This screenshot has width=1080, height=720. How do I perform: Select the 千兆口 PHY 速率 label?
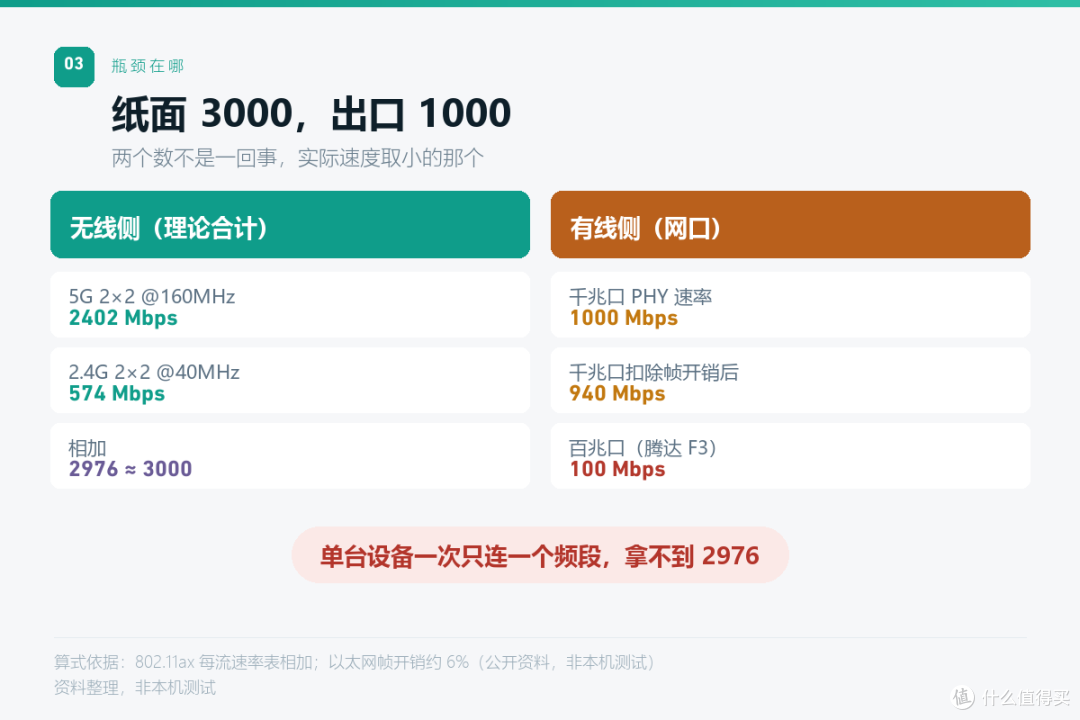[x=641, y=296]
